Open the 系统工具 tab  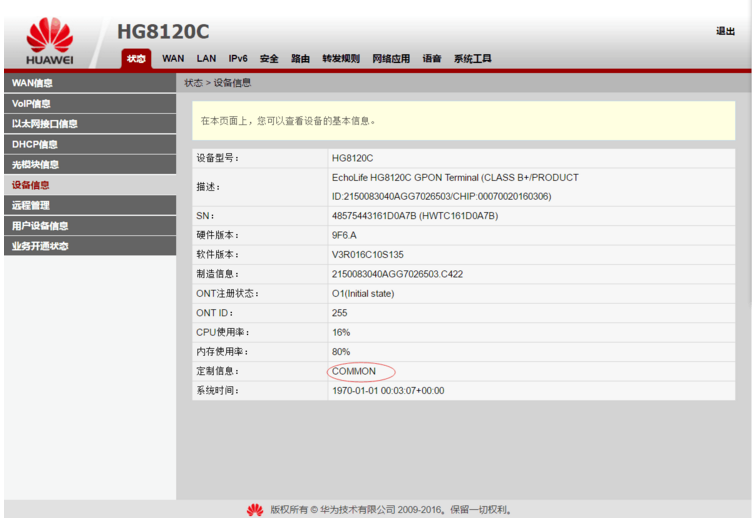(472, 59)
